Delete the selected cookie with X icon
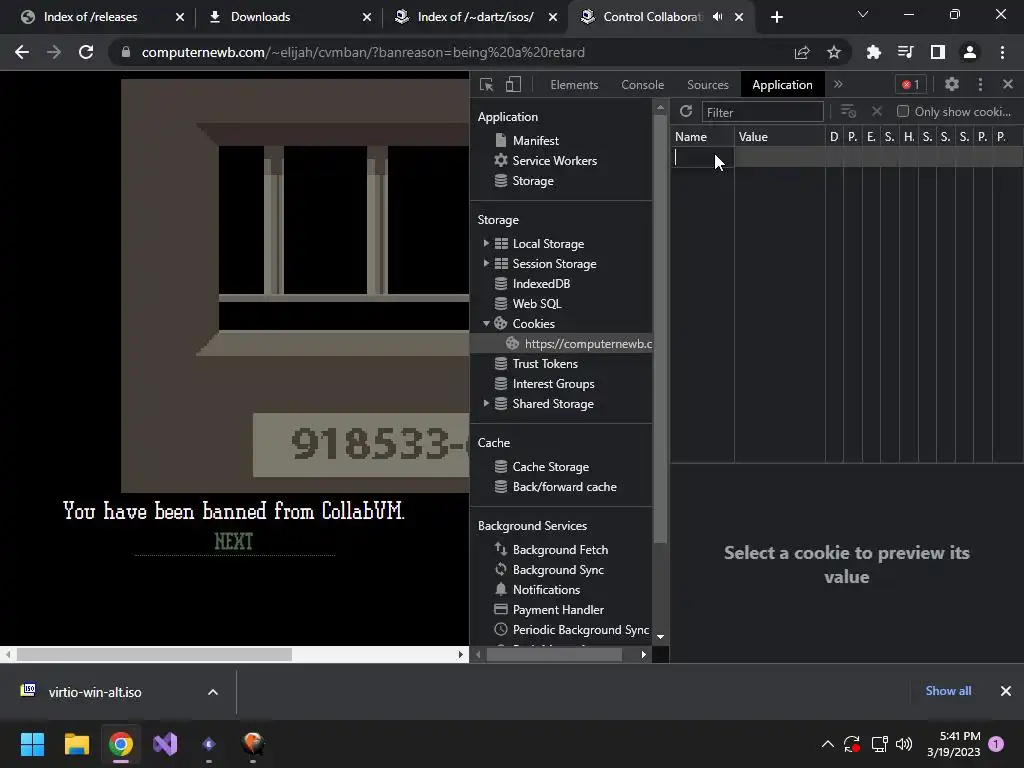Image resolution: width=1024 pixels, height=768 pixels. (876, 112)
